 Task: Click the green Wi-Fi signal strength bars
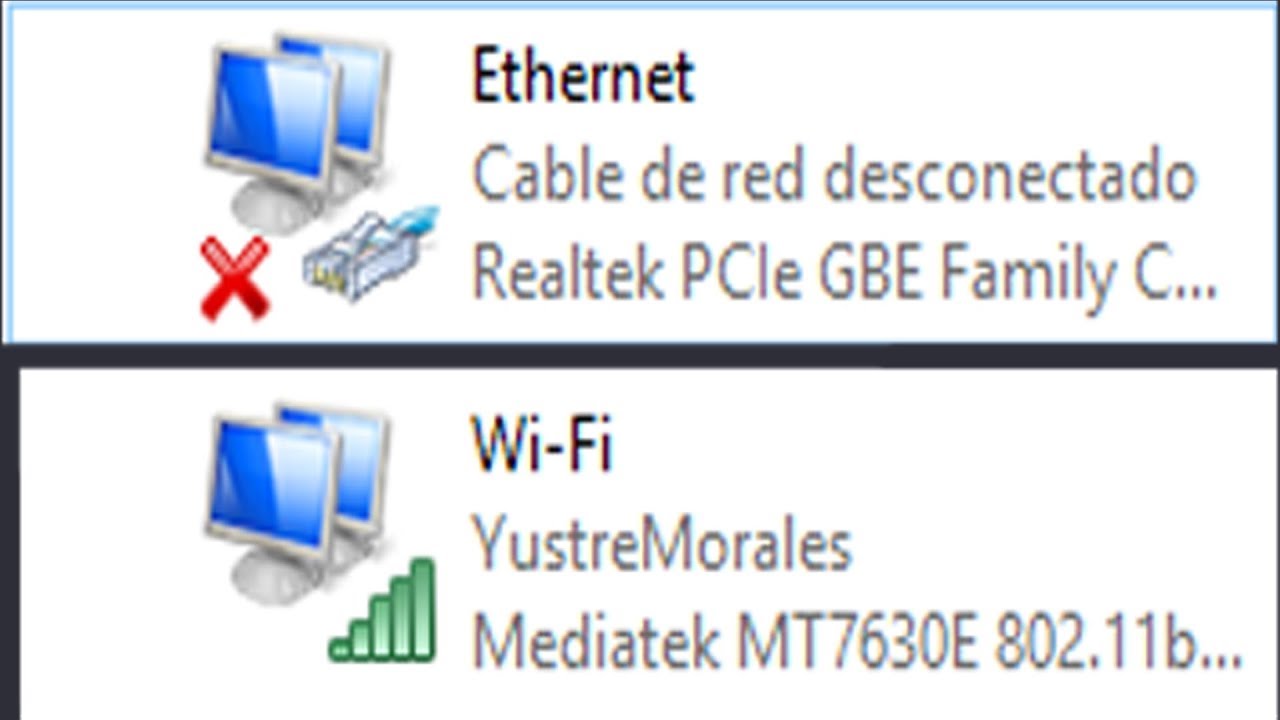point(384,611)
